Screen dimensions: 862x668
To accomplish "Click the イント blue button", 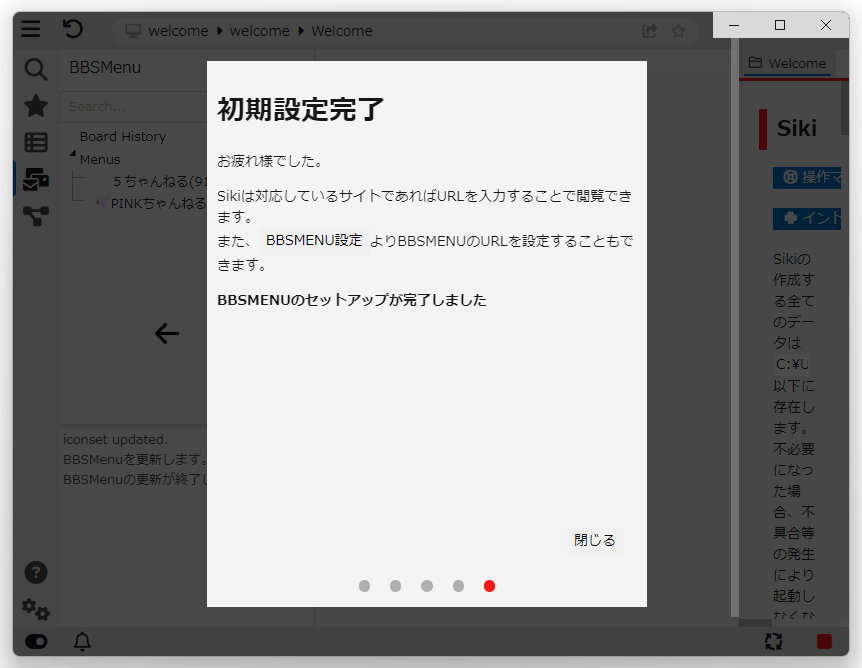I will (807, 218).
